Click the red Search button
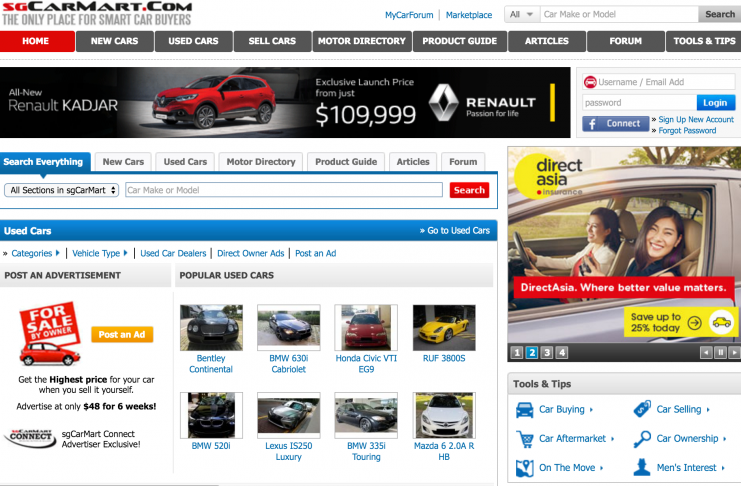741x486 pixels. point(469,190)
